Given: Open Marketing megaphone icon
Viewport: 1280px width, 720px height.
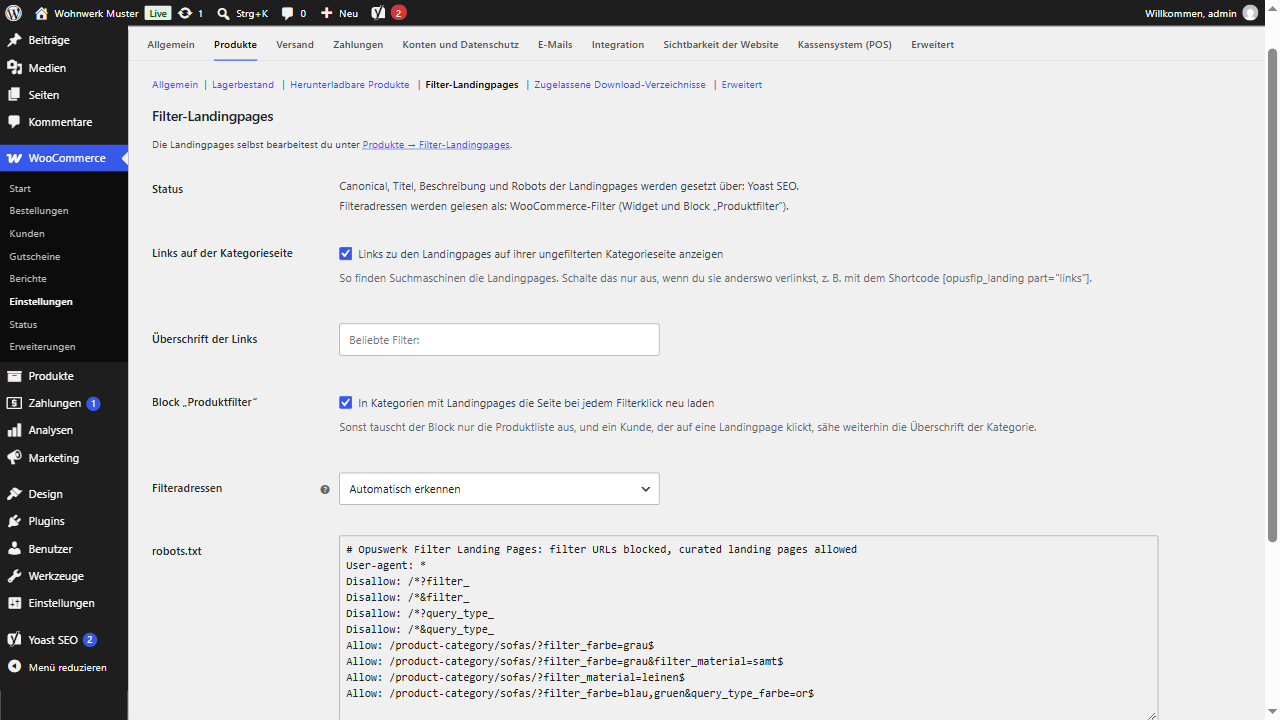Looking at the screenshot, I should click(x=14, y=458).
